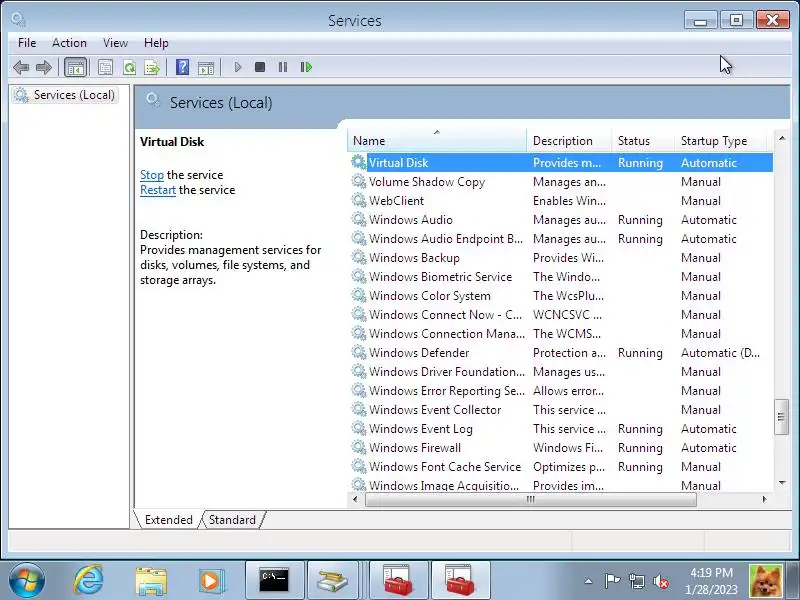Viewport: 800px width, 600px height.
Task: Show hidden tray icons arrow
Action: tap(588, 581)
